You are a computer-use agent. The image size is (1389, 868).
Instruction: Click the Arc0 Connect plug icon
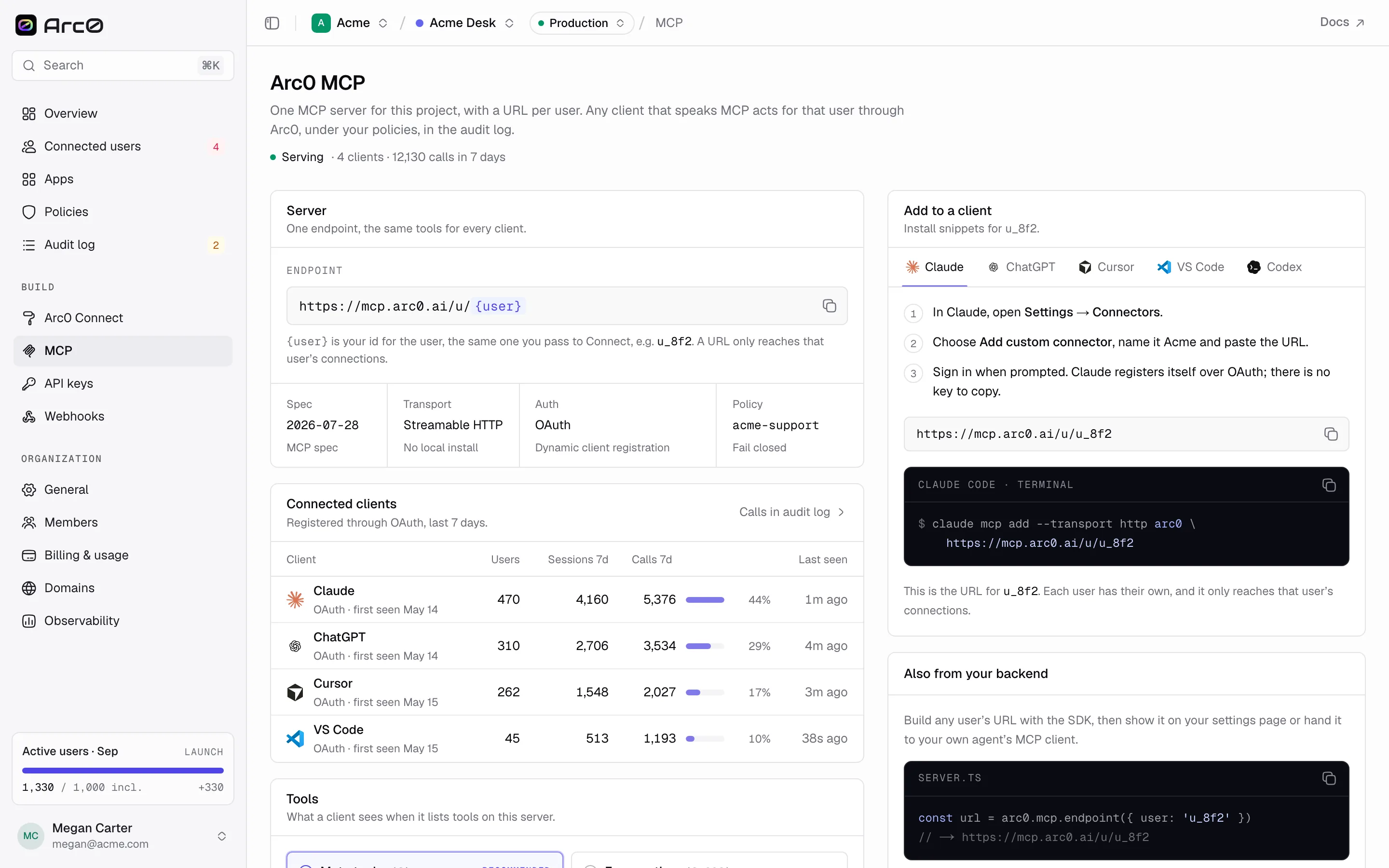pos(29,318)
